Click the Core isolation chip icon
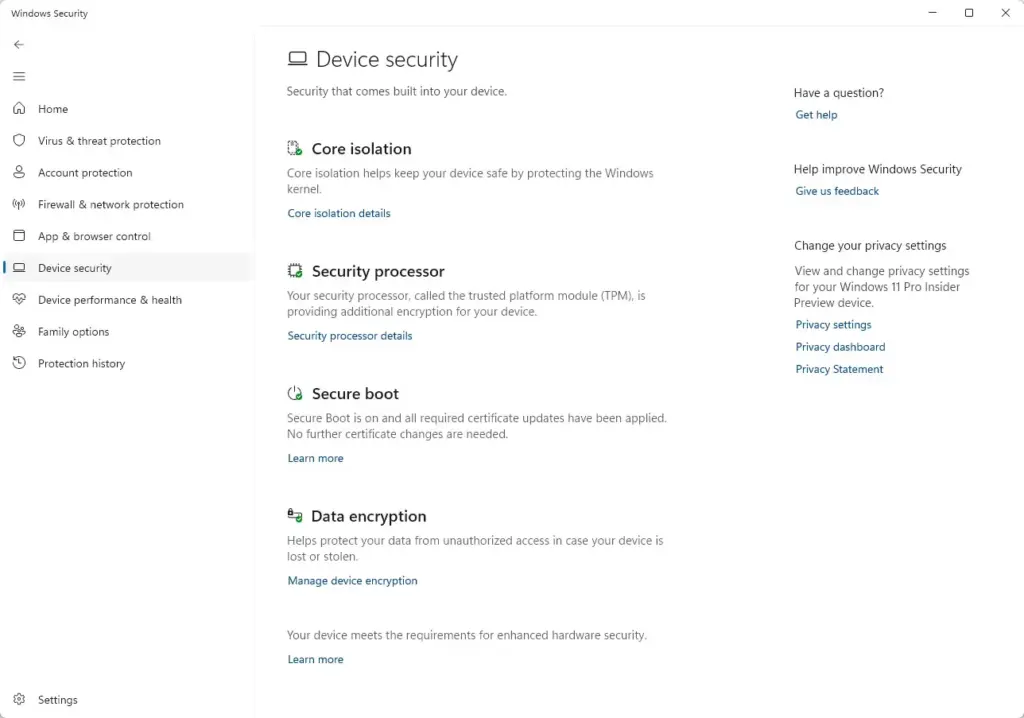The width and height of the screenshot is (1024, 718). click(295, 148)
